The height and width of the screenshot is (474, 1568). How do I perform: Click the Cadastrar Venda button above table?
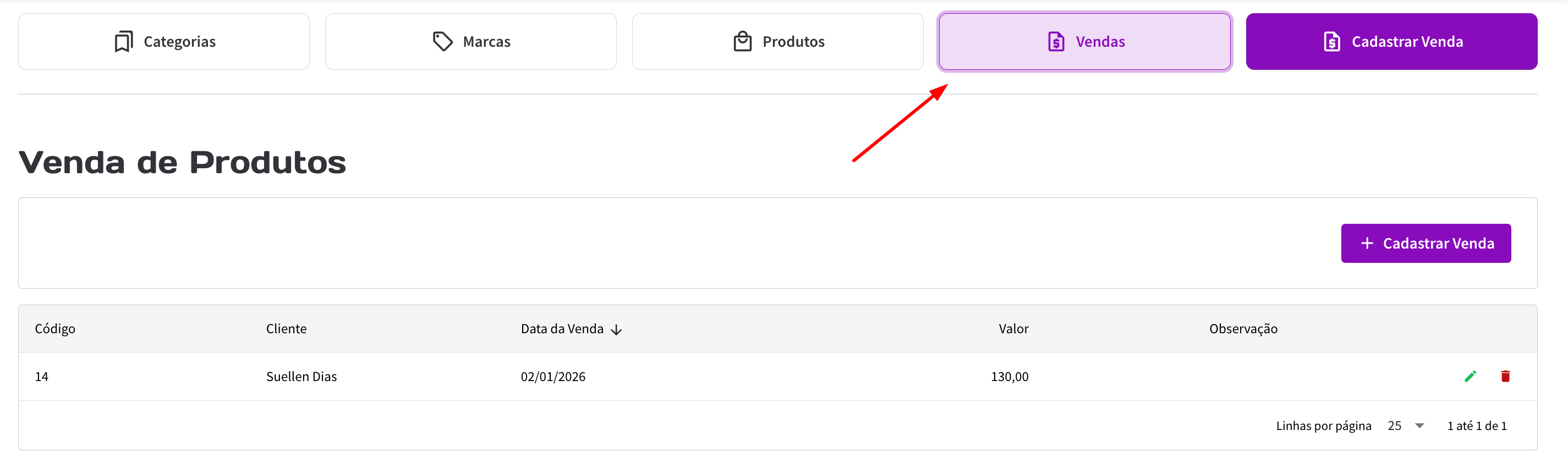(x=1426, y=244)
